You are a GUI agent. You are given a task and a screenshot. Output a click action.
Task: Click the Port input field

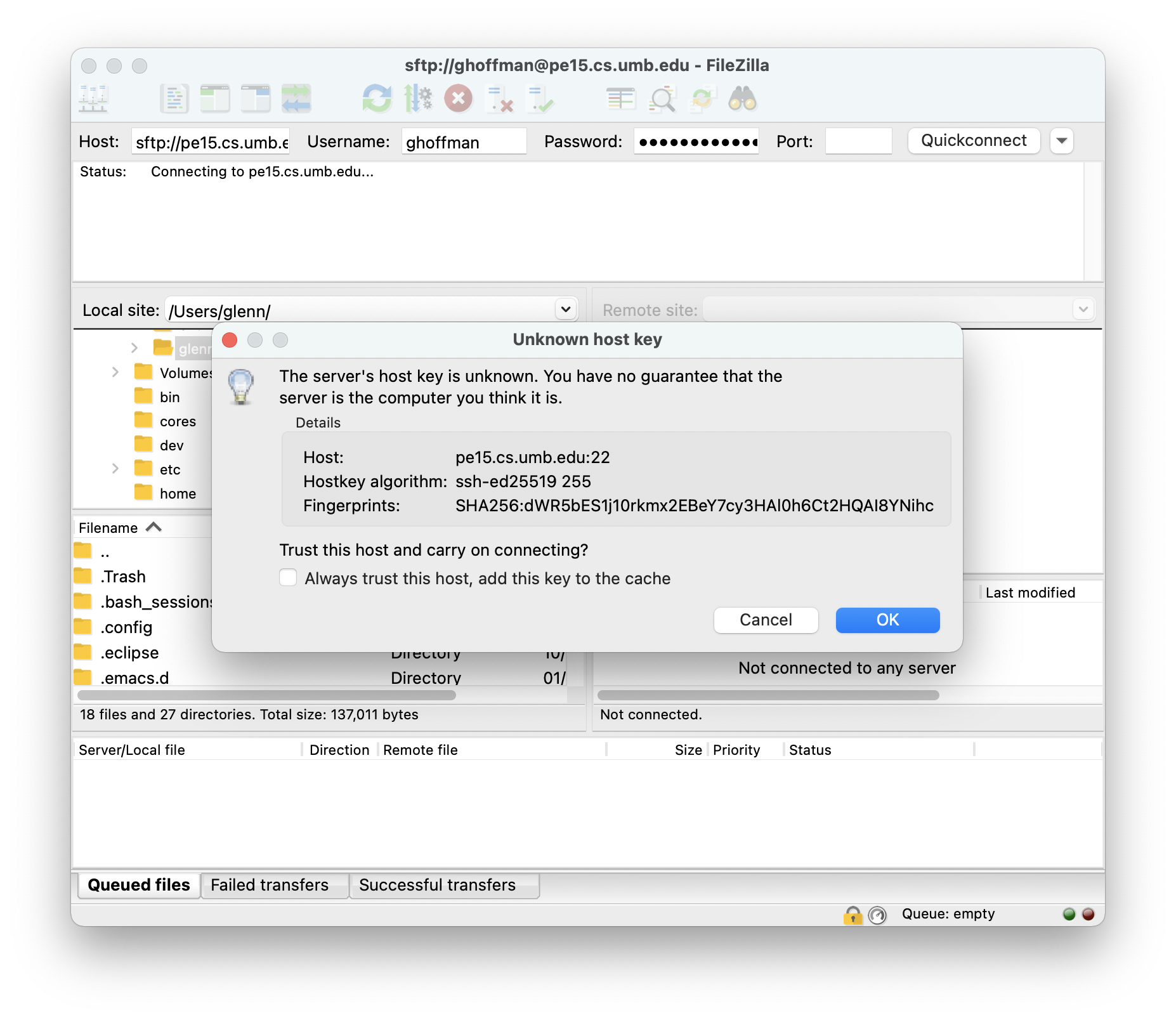coord(858,141)
